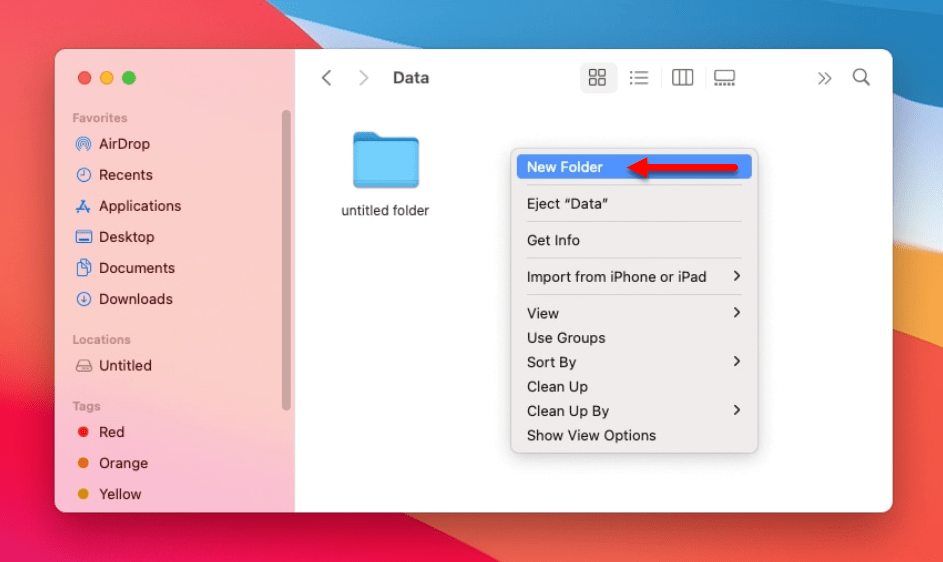Open the View submenu
The image size is (943, 562).
[634, 313]
